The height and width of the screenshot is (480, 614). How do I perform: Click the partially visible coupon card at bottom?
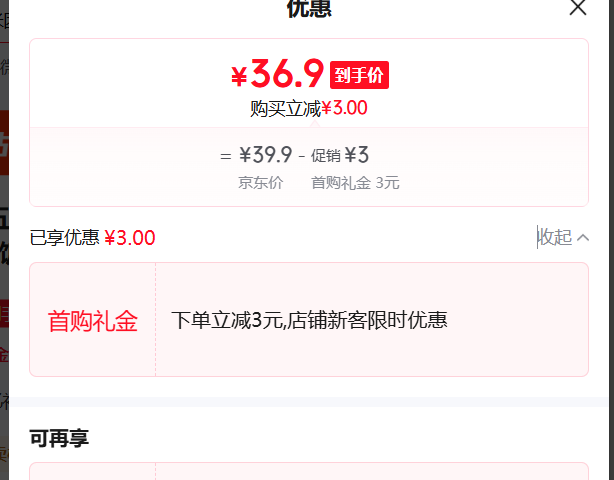[x=309, y=471]
